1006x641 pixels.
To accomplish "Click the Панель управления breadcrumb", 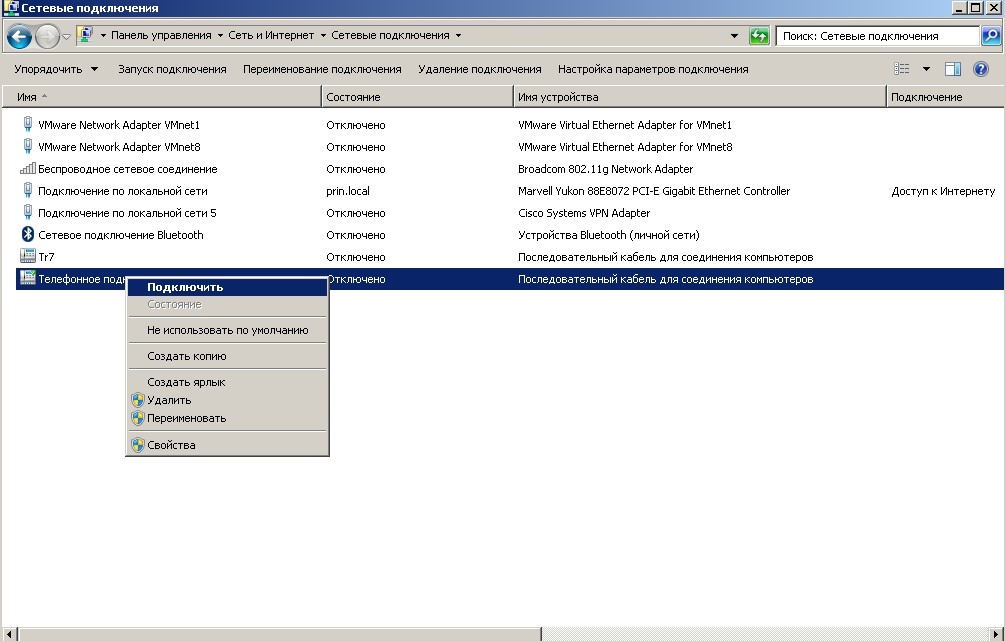I will coord(161,35).
